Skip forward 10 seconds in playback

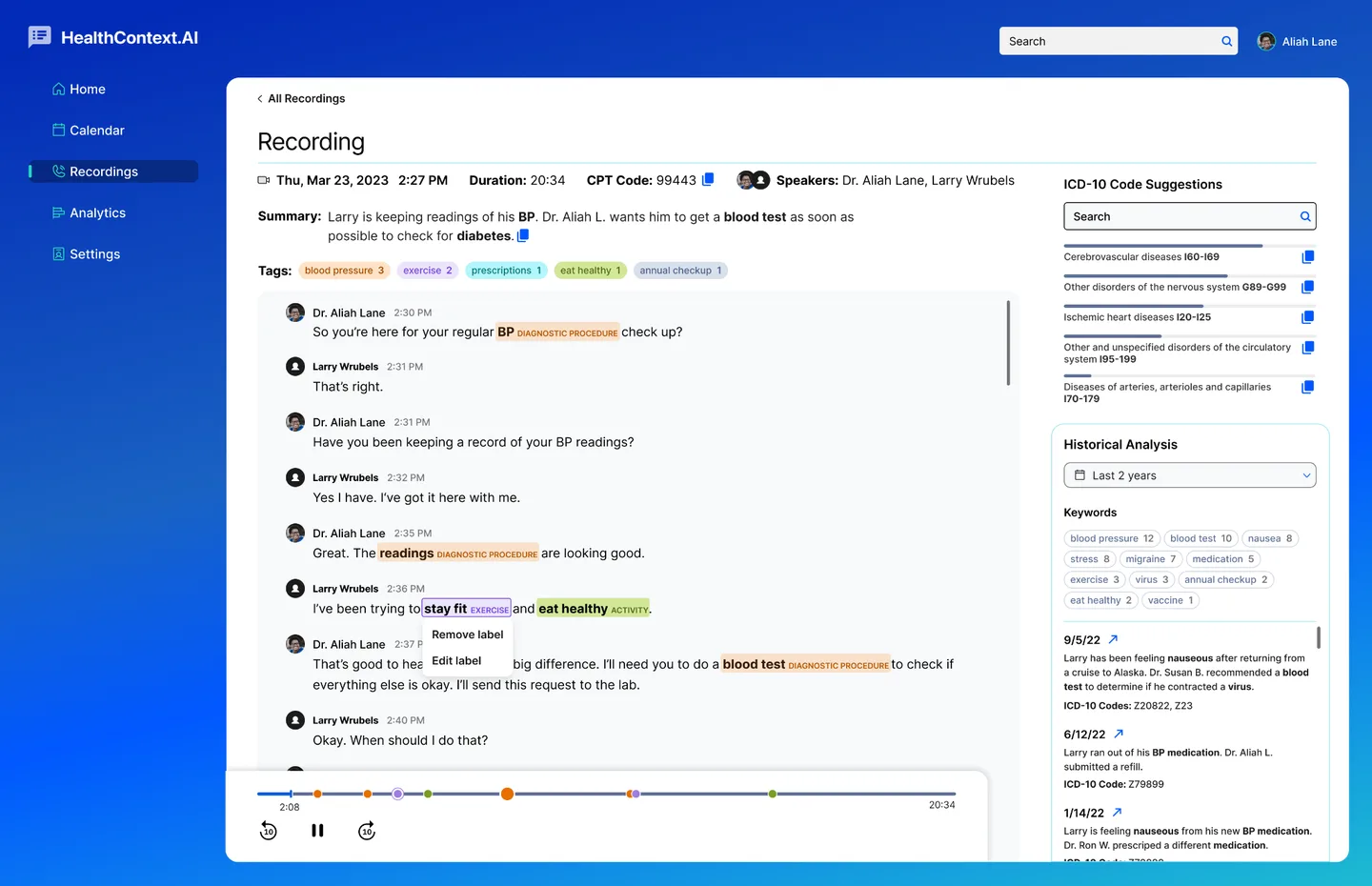point(367,830)
